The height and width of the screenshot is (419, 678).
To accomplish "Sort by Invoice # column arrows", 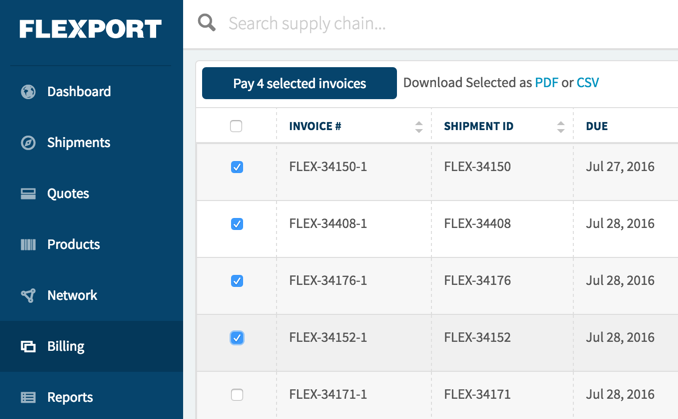I will click(x=419, y=127).
